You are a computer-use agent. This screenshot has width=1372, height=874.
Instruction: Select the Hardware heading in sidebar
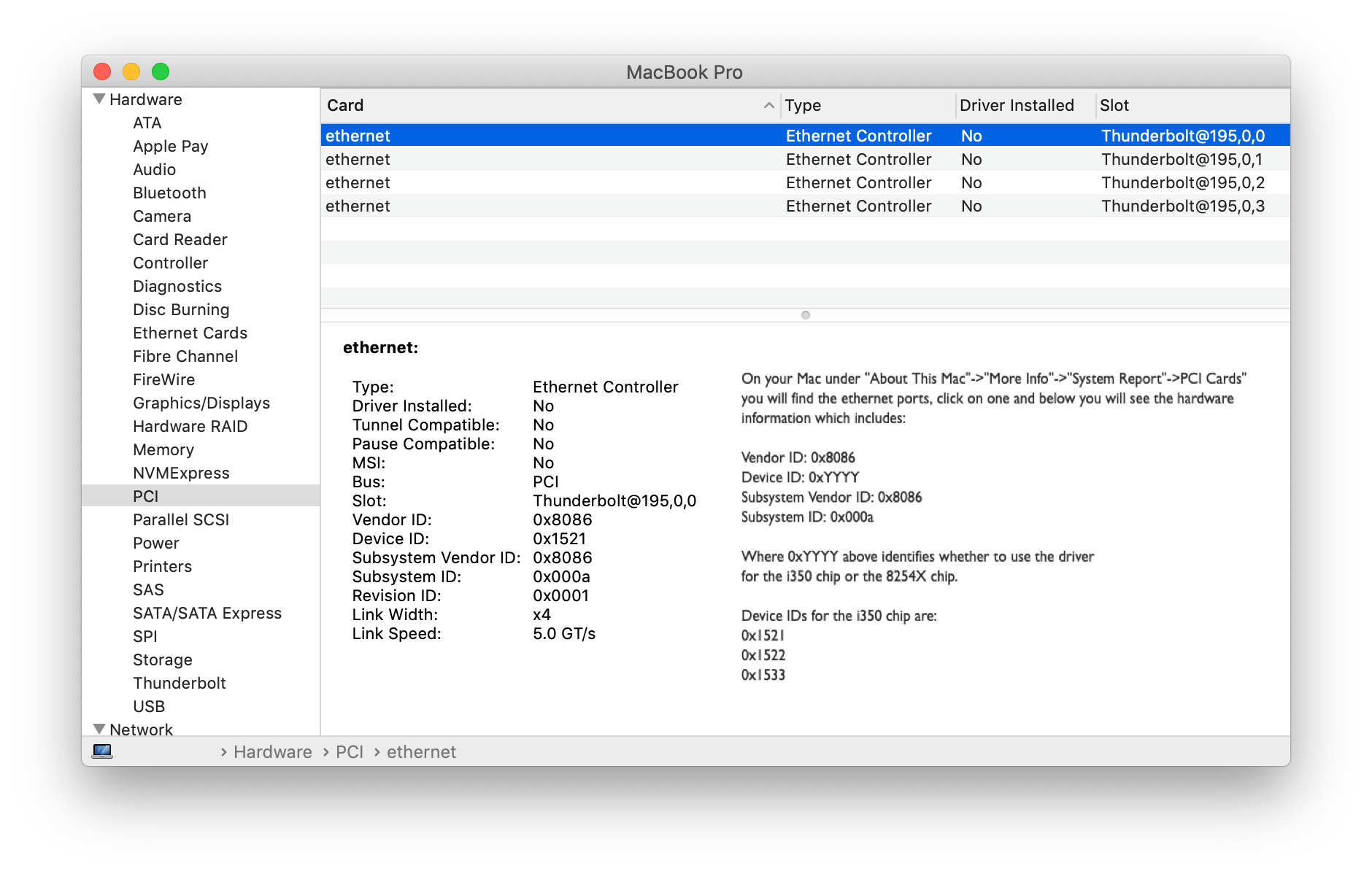146,99
